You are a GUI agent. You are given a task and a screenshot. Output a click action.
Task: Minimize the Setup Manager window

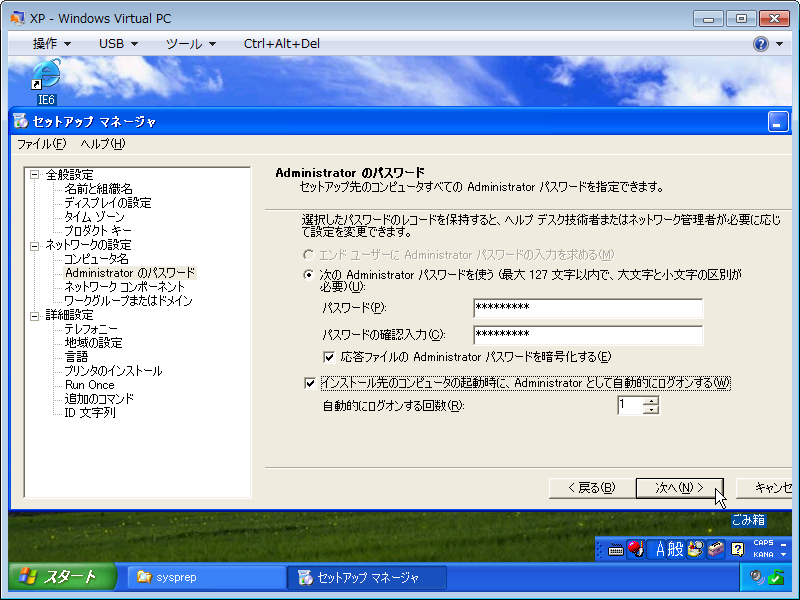[x=778, y=122]
